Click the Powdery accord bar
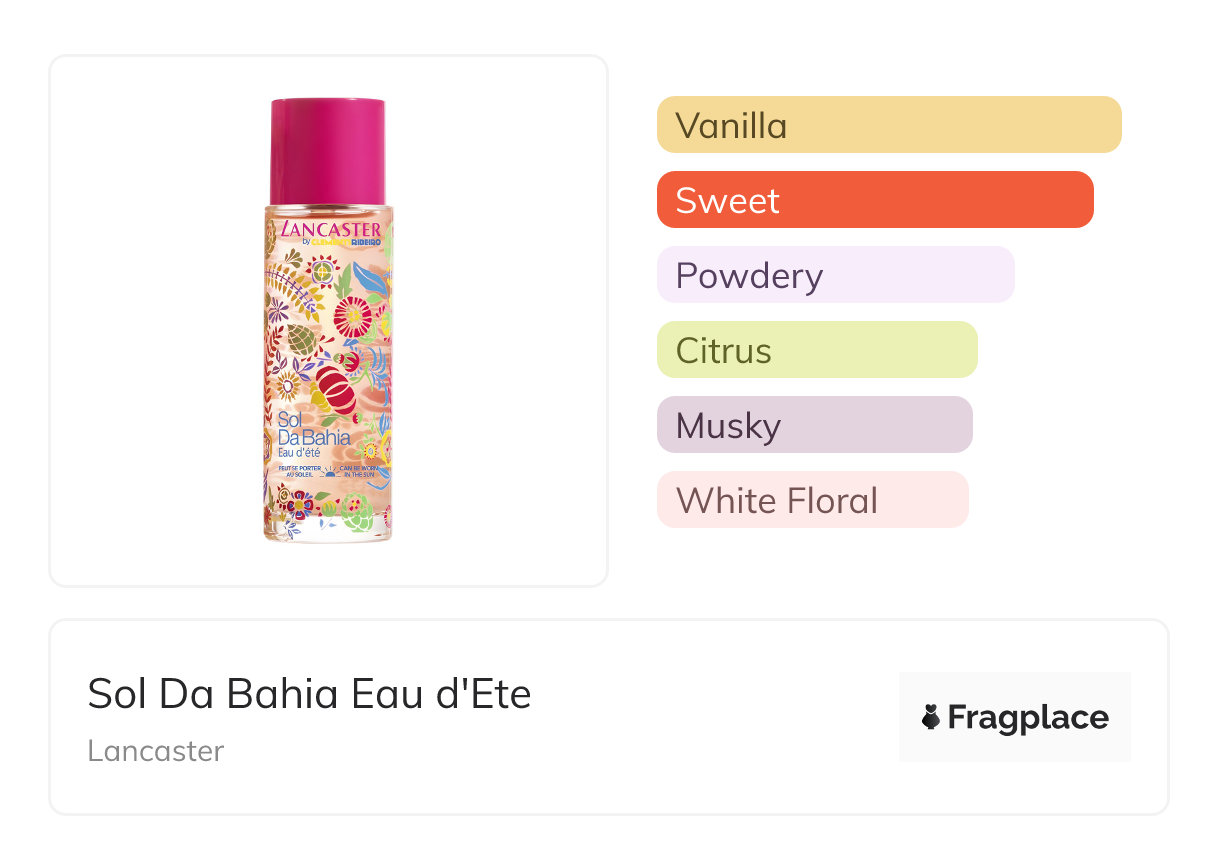Viewport: 1218px width, 864px height. coord(835,275)
